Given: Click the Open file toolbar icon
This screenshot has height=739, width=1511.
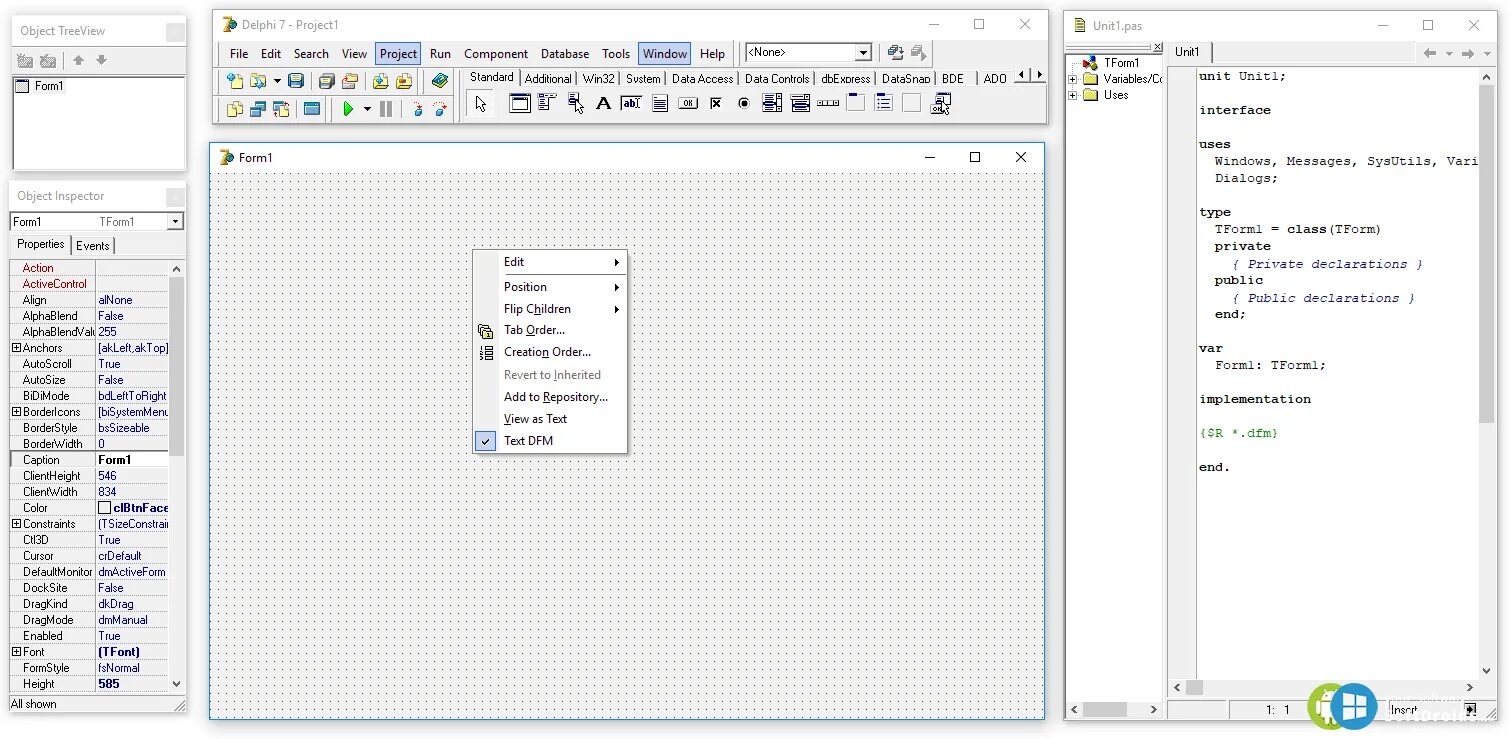Looking at the screenshot, I should [258, 81].
